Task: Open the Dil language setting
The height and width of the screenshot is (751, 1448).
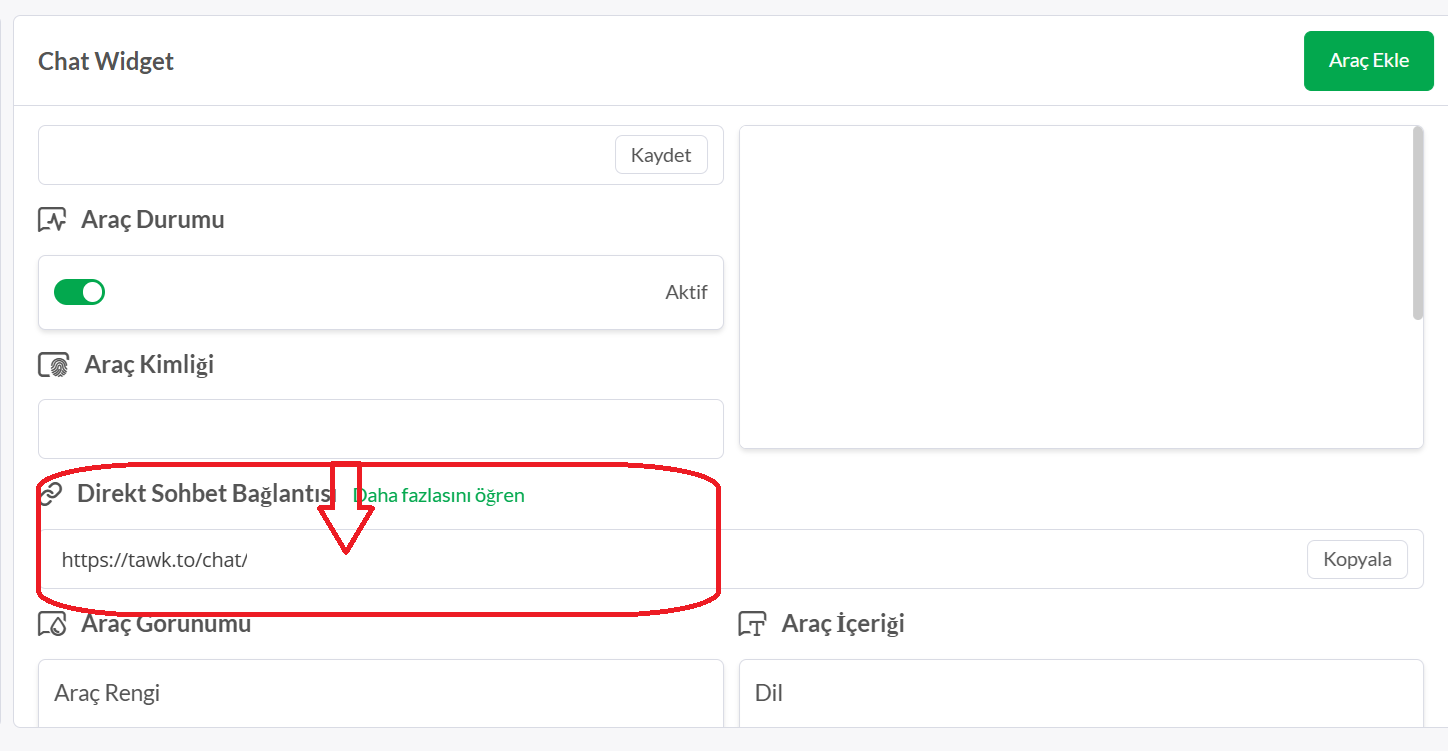Action: pyautogui.click(x=1080, y=693)
